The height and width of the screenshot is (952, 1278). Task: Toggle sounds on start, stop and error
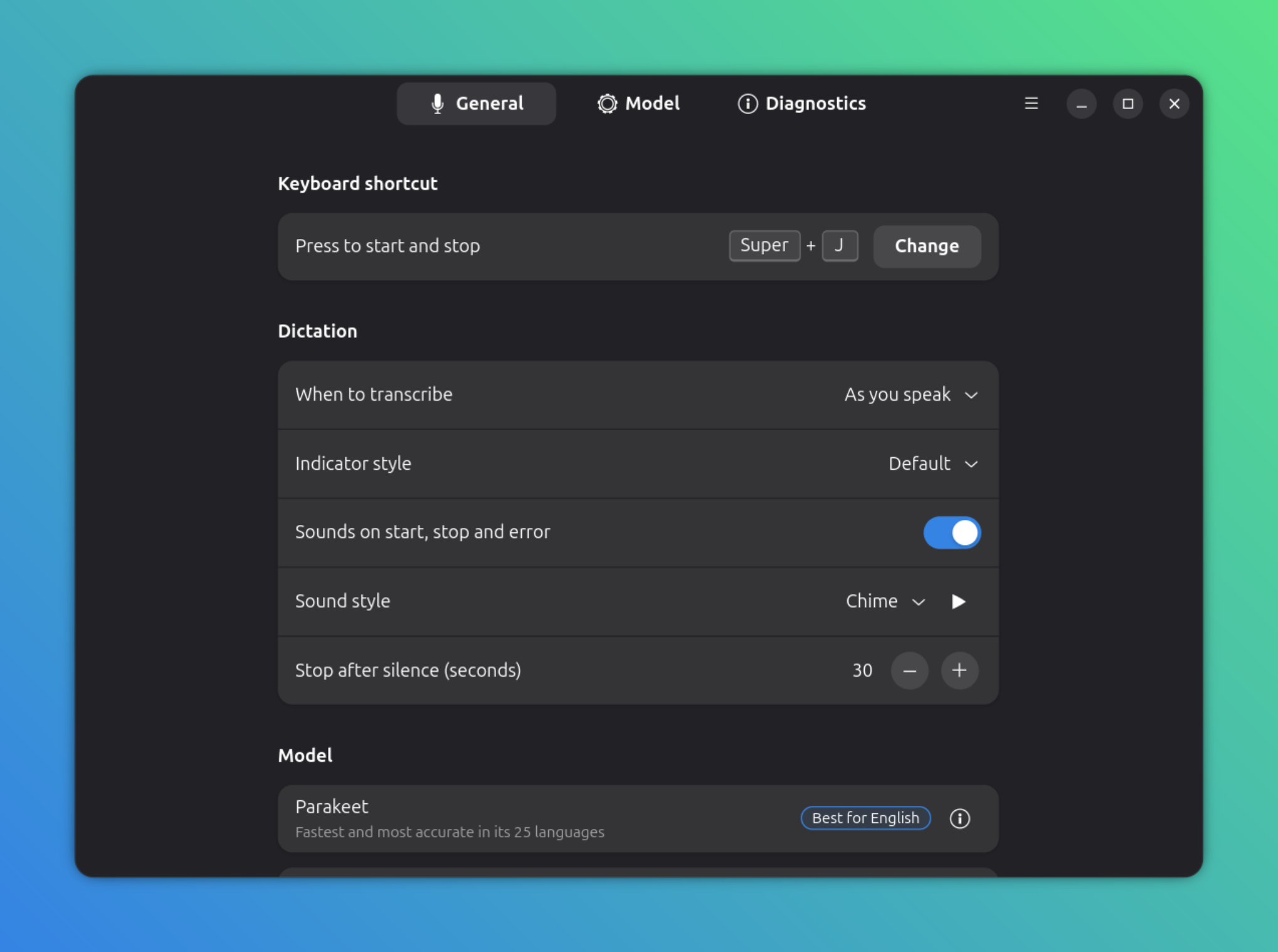952,532
